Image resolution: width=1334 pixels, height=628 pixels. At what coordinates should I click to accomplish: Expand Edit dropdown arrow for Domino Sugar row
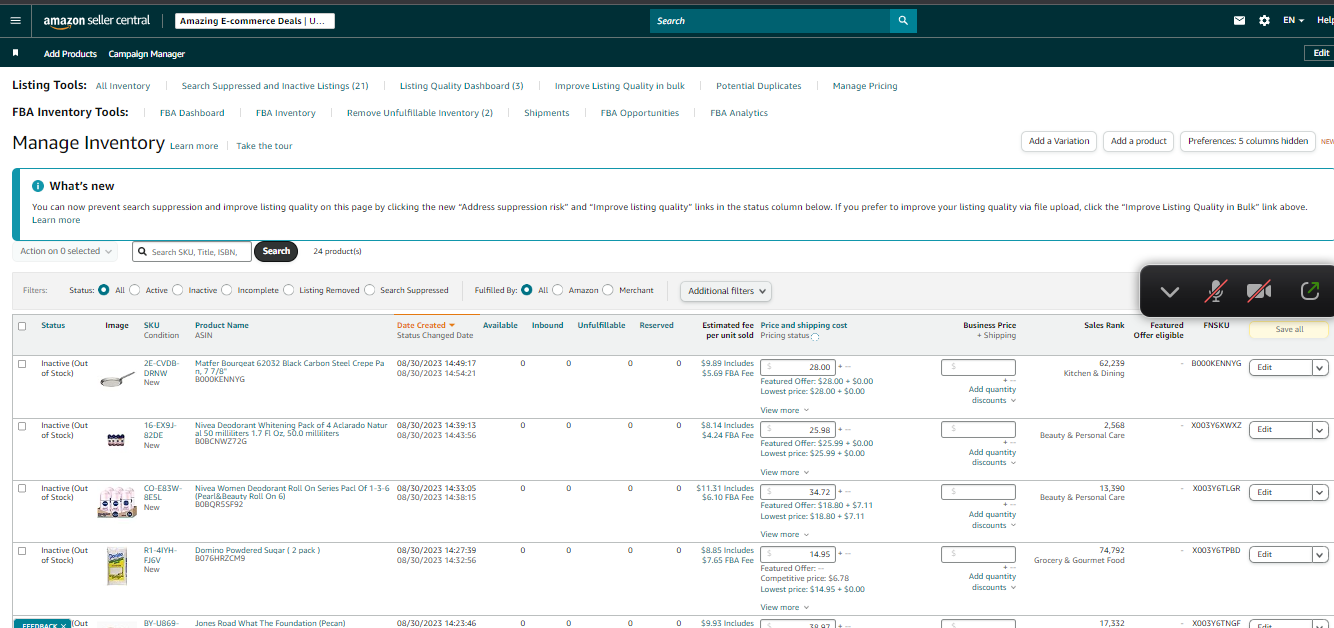point(1320,555)
